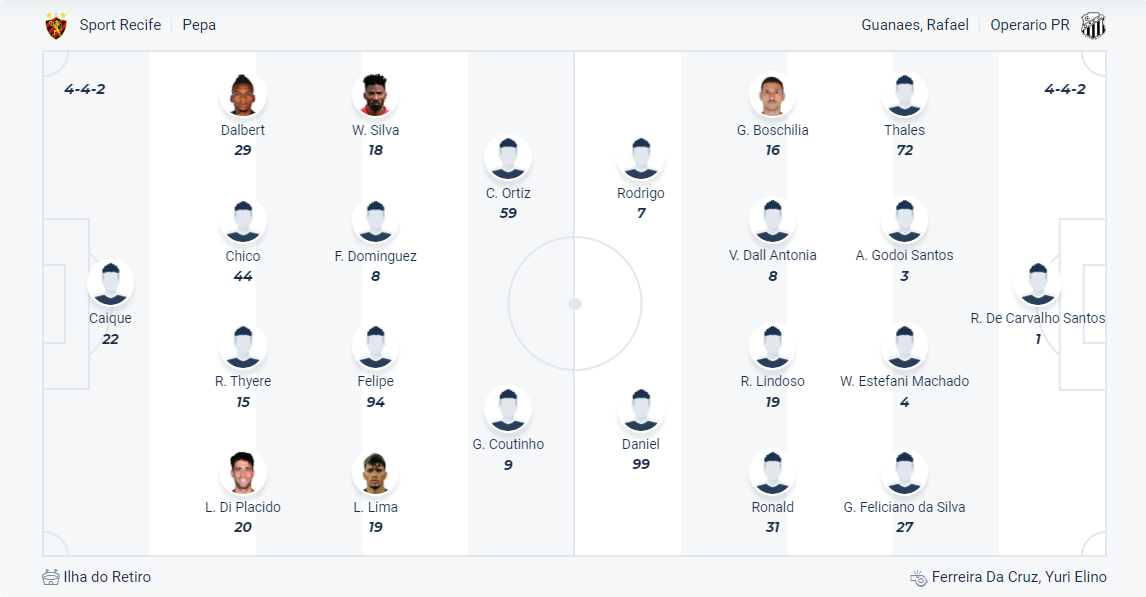
Task: Open coach Pepa's profile link
Action: pyautogui.click(x=199, y=25)
